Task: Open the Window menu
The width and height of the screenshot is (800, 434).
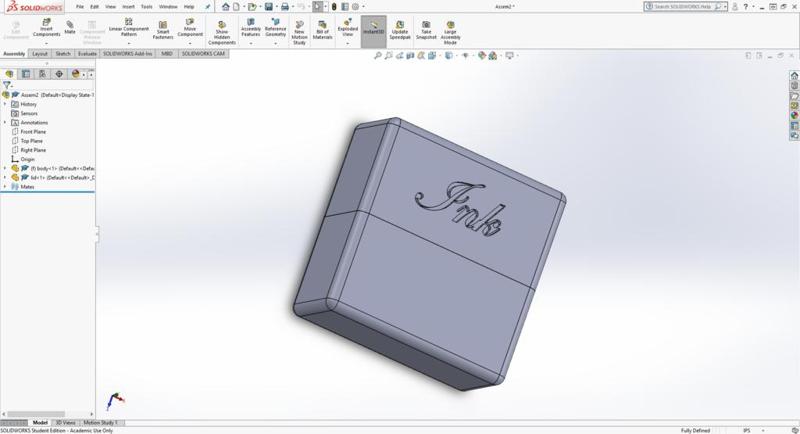Action: click(168, 7)
